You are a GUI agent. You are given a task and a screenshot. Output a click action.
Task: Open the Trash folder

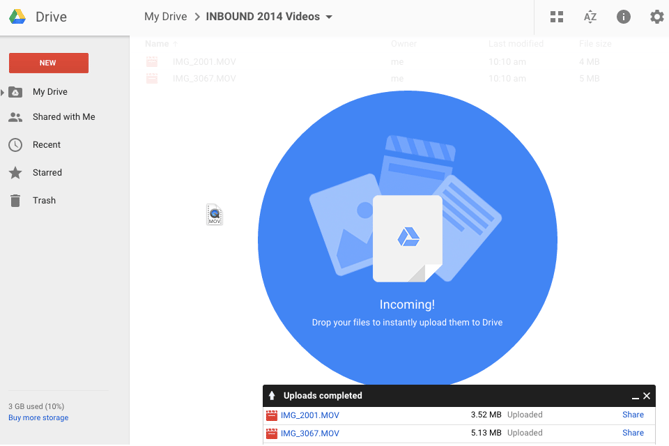pyautogui.click(x=44, y=201)
